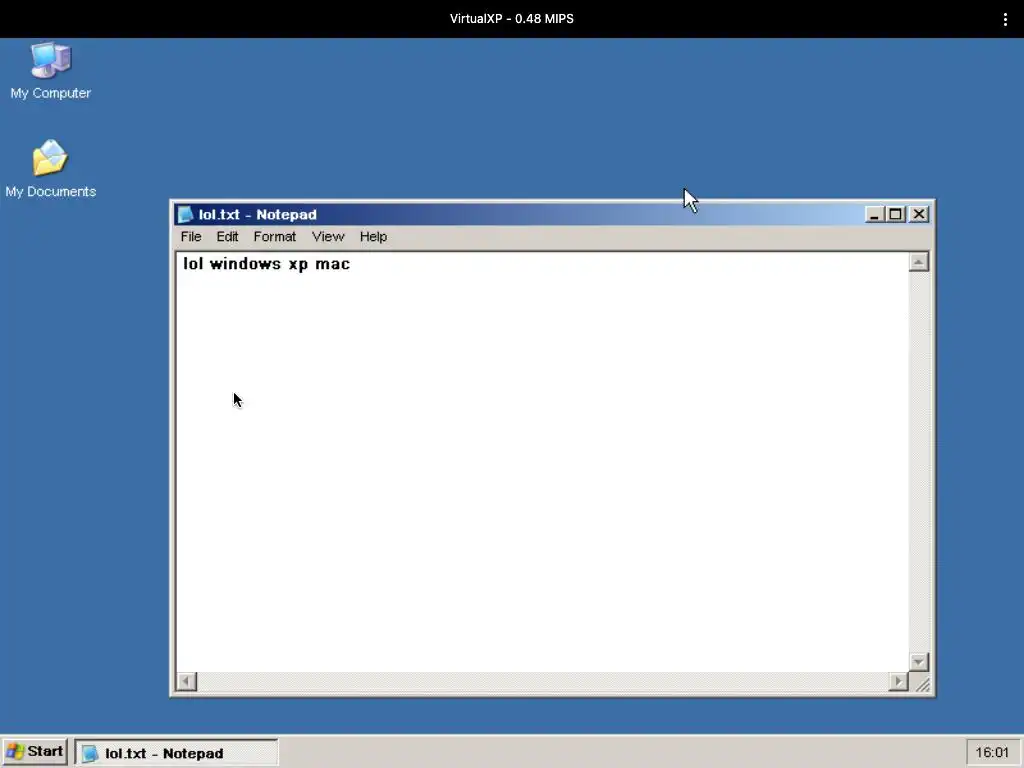This screenshot has height=768, width=1024.
Task: Click in text 'lol windows xp mac'
Action: 266,264
